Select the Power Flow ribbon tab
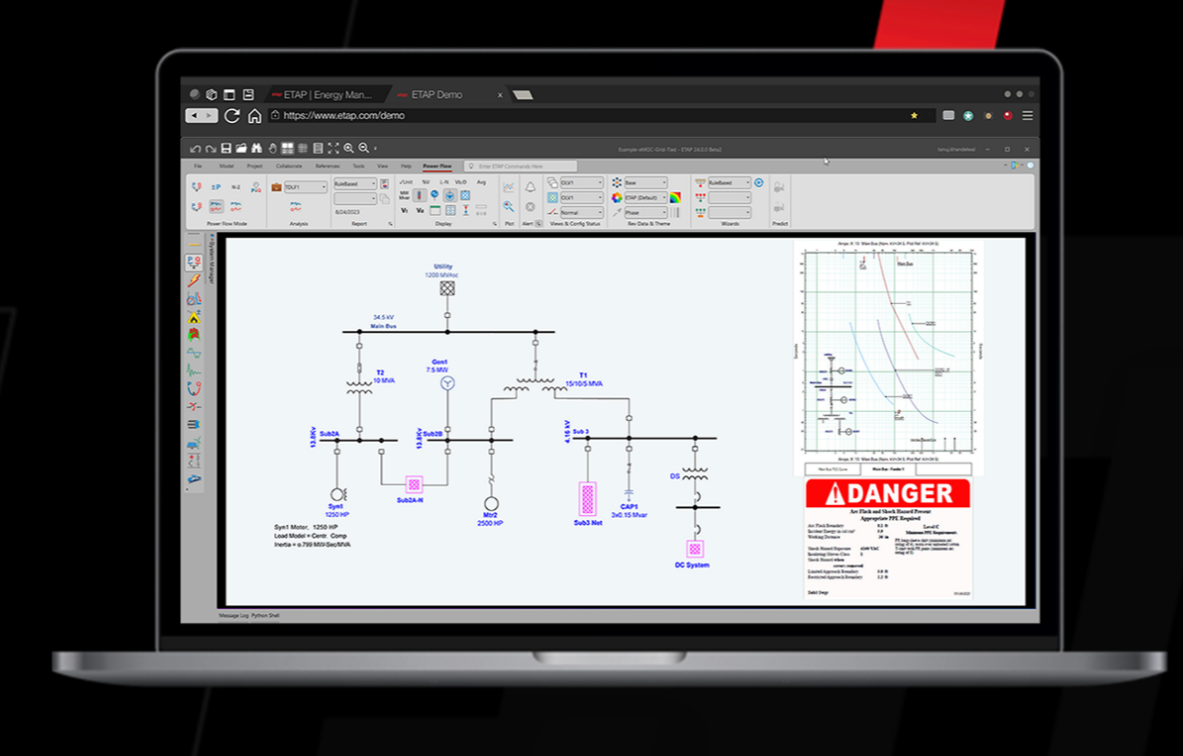 point(437,166)
